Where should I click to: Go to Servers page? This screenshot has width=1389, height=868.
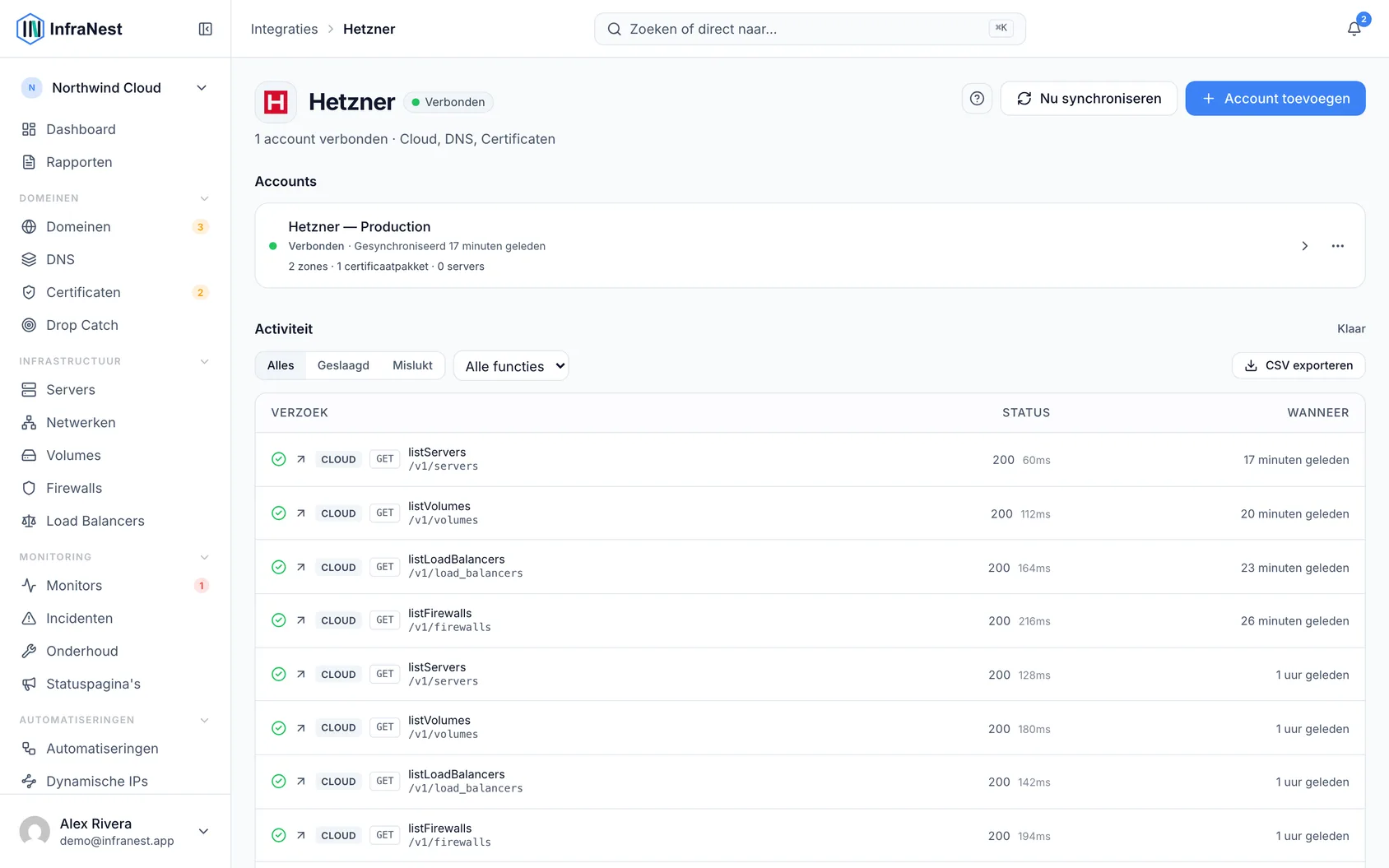tap(115, 390)
